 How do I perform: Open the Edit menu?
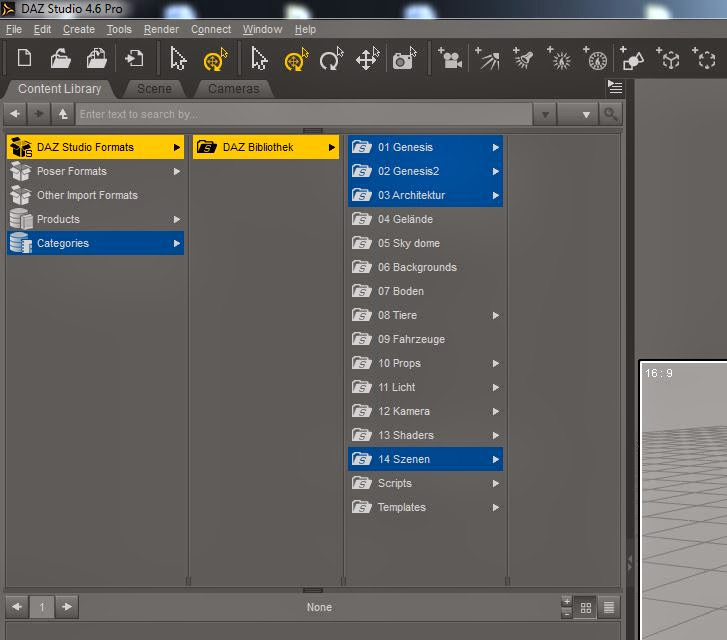coord(42,30)
